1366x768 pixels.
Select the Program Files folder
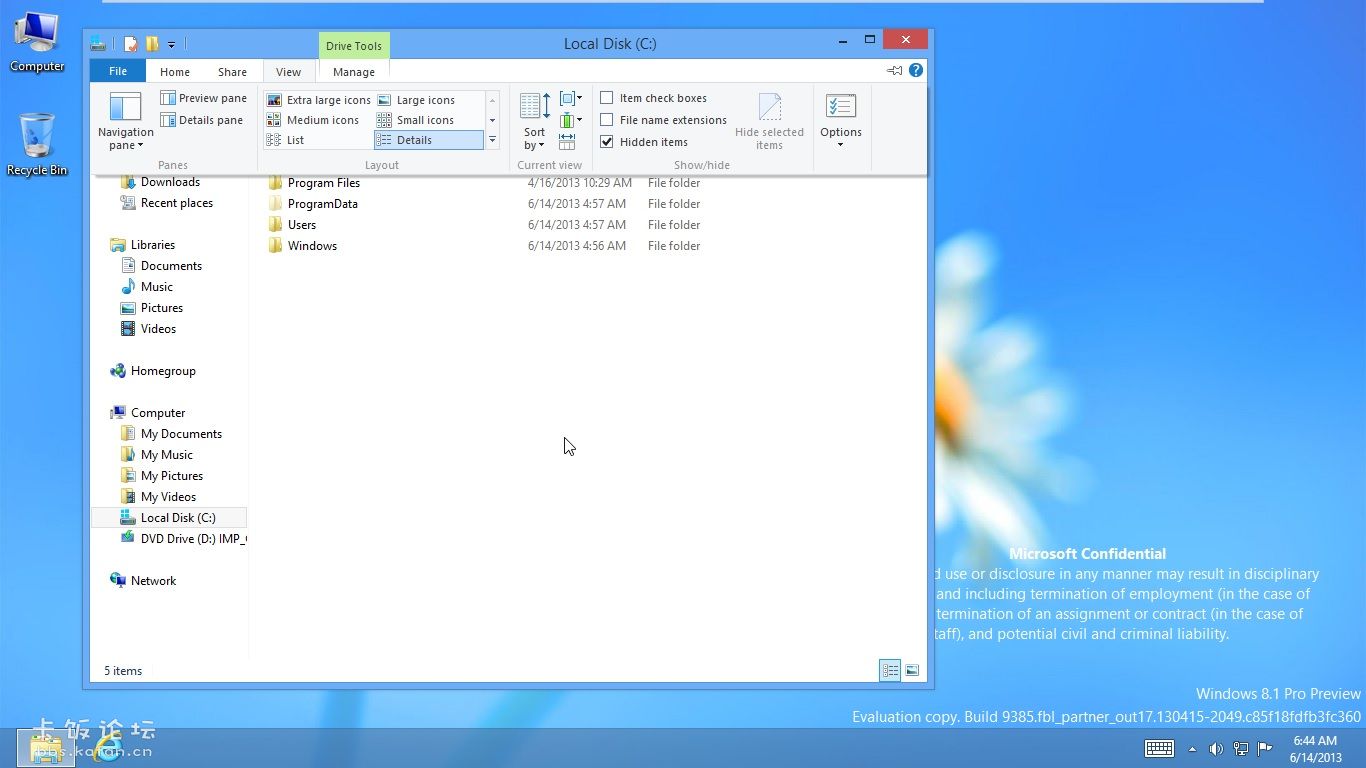point(313,183)
